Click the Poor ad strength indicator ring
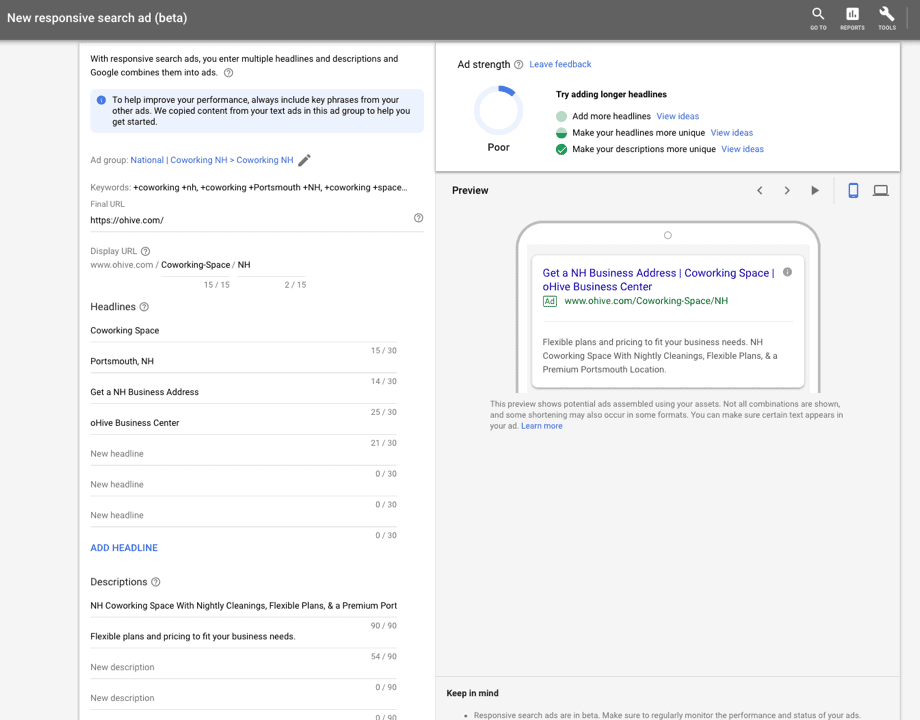 coord(498,110)
